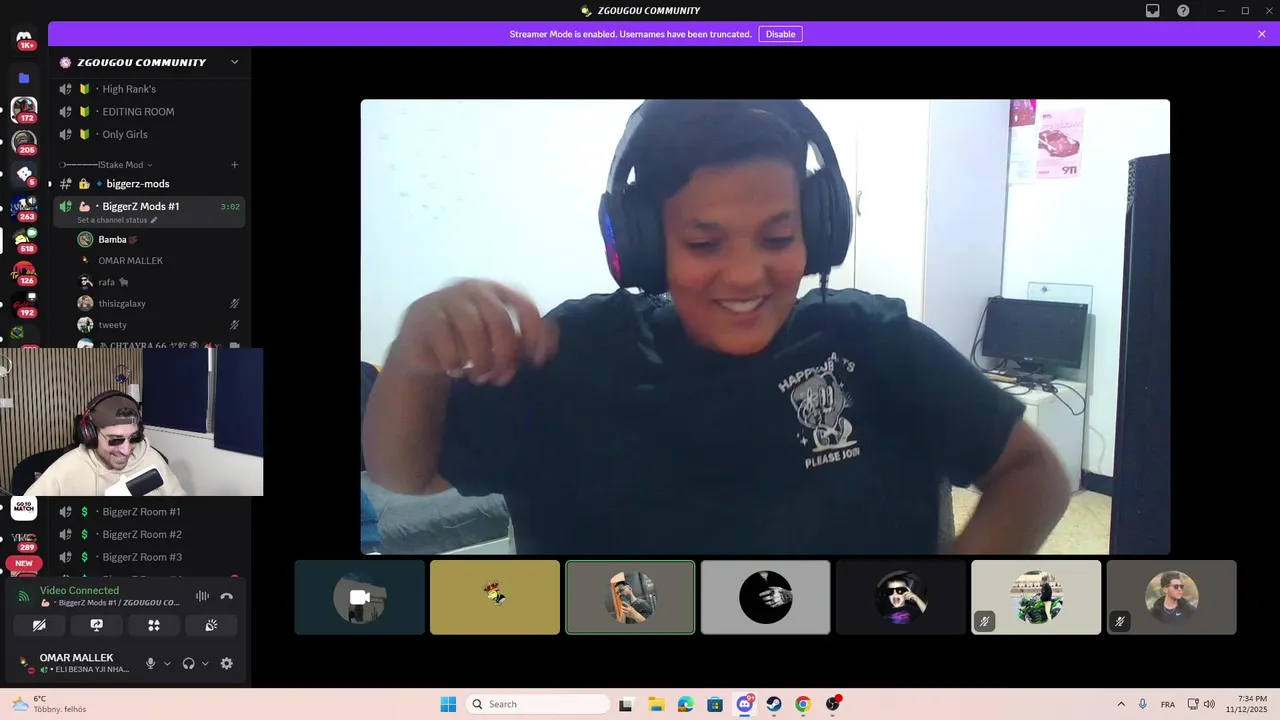Open the soundboard button
The height and width of the screenshot is (720, 1280).
pos(211,625)
